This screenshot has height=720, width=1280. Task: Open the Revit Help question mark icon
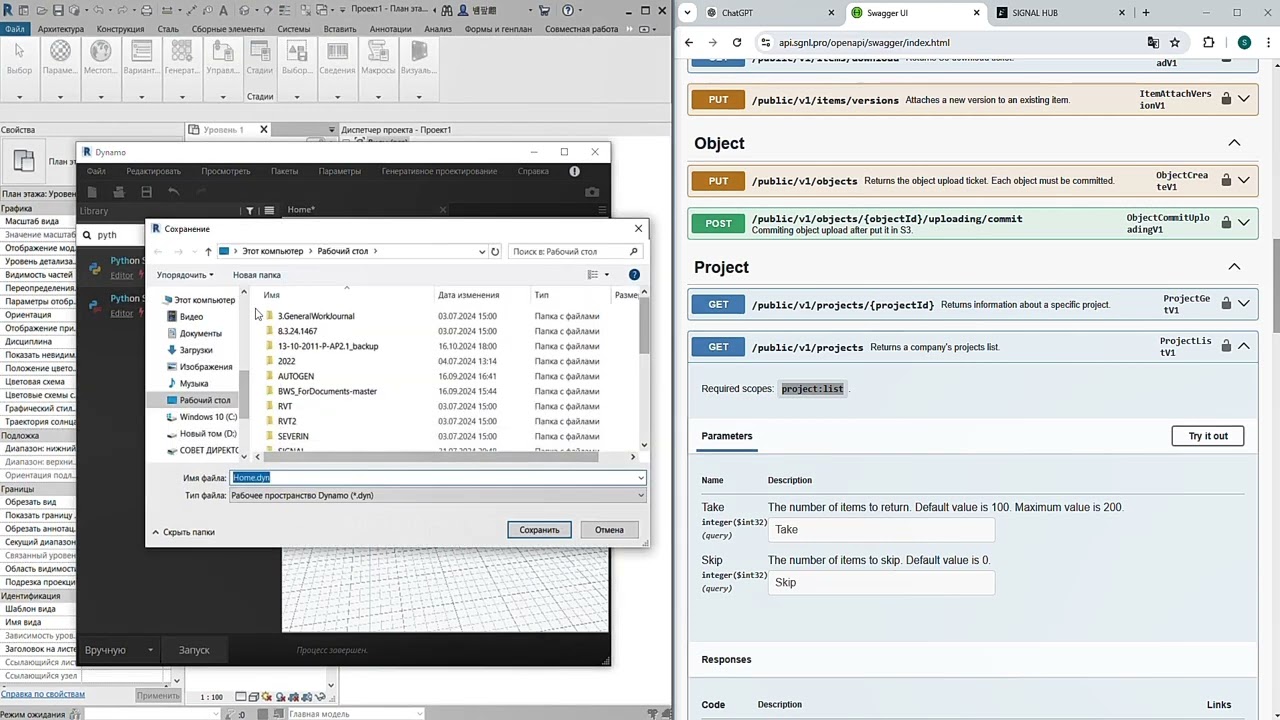[568, 10]
